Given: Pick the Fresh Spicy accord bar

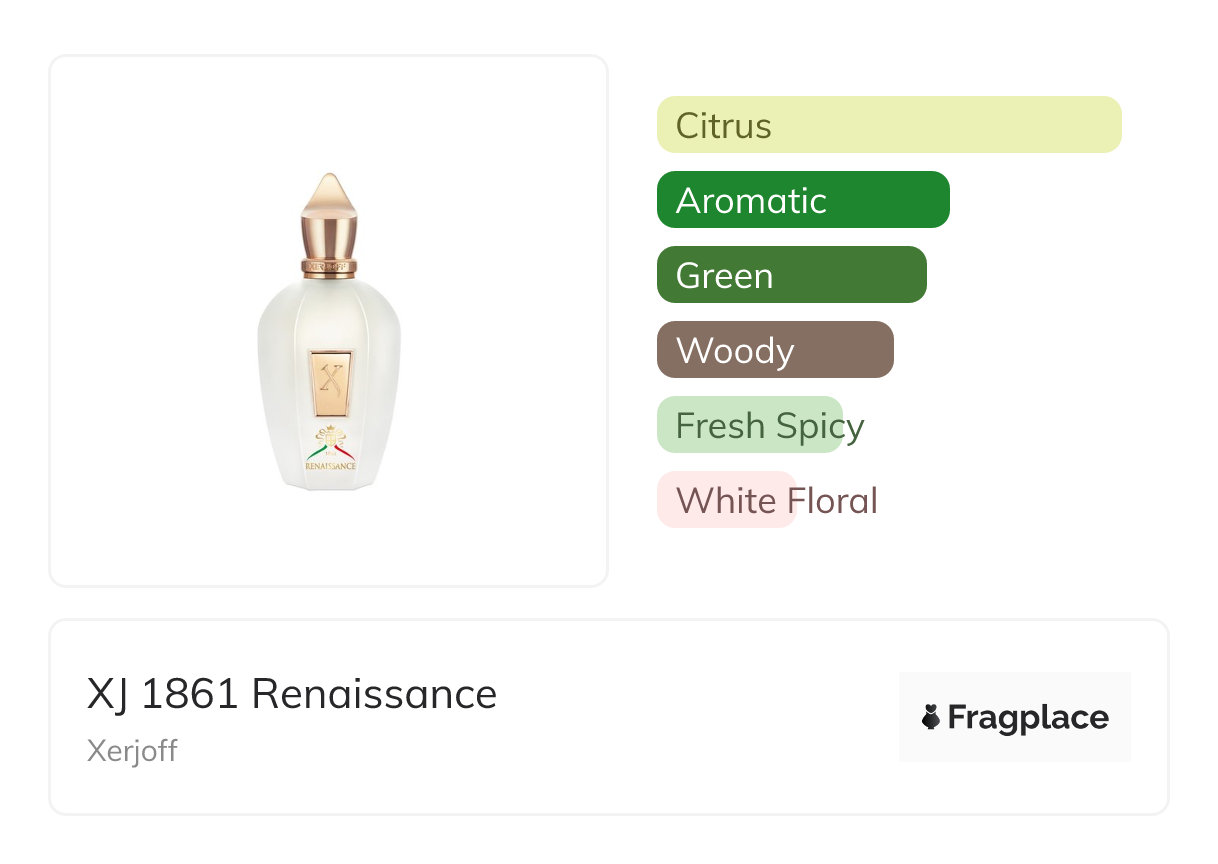Looking at the screenshot, I should coord(750,425).
